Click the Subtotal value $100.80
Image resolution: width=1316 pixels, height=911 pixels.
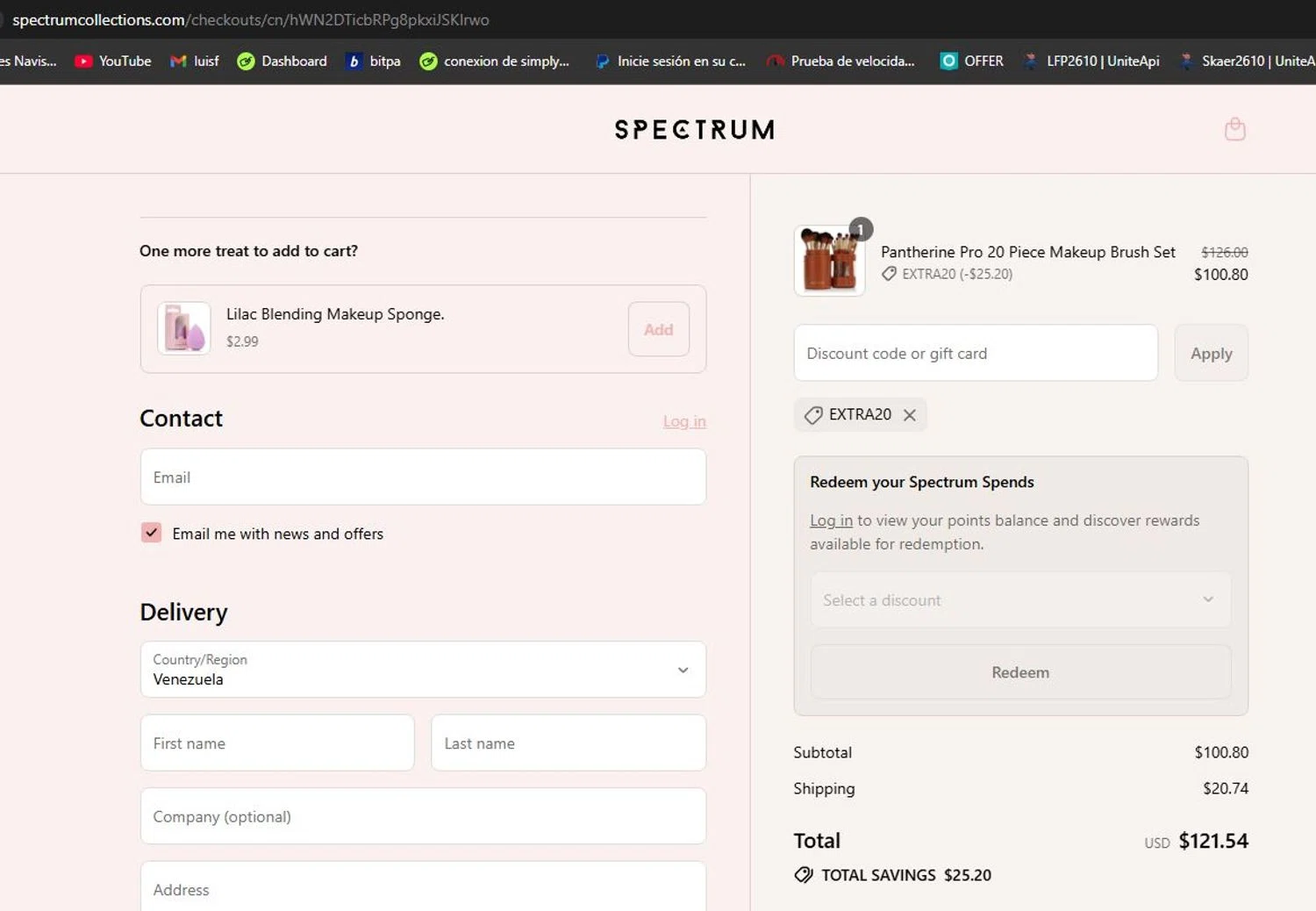pos(1221,752)
